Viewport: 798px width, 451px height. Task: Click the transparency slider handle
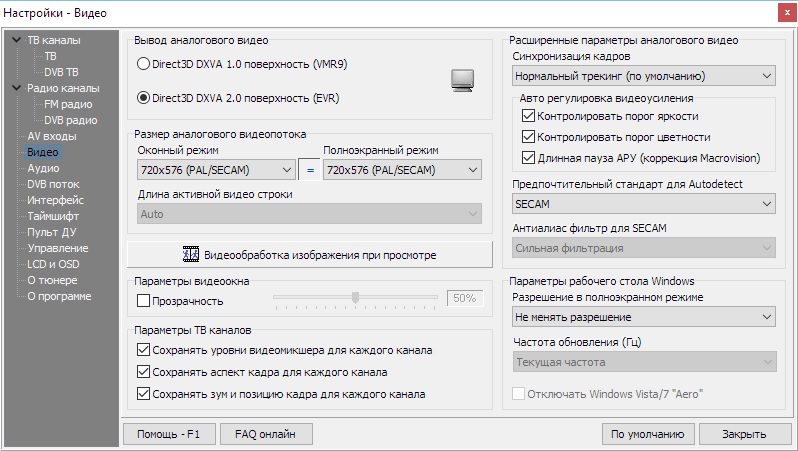(354, 298)
